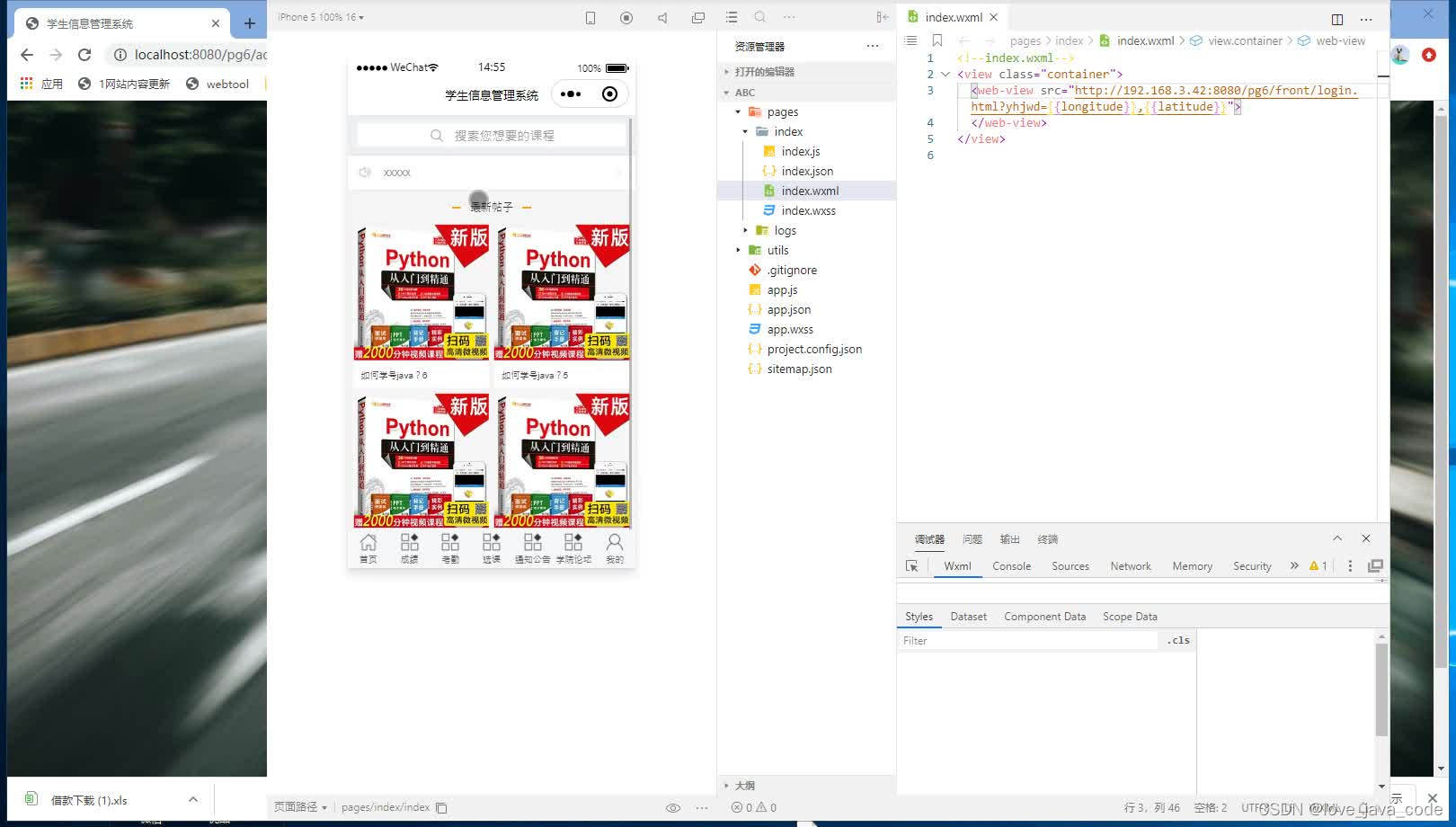This screenshot has height=827, width=1456.
Task: Click the warning count badge in debugger
Action: pyautogui.click(x=1318, y=566)
